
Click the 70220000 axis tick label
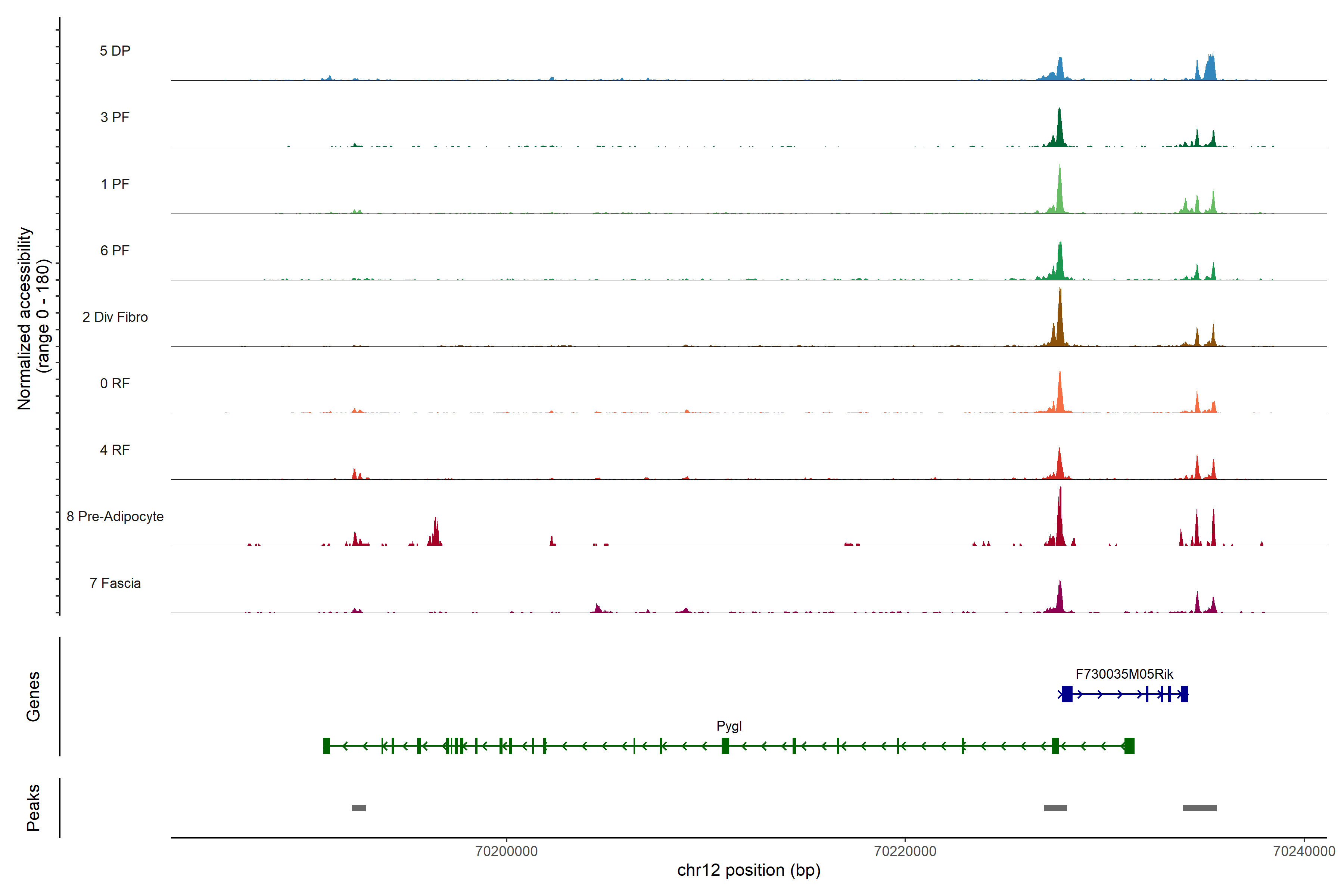[905, 852]
